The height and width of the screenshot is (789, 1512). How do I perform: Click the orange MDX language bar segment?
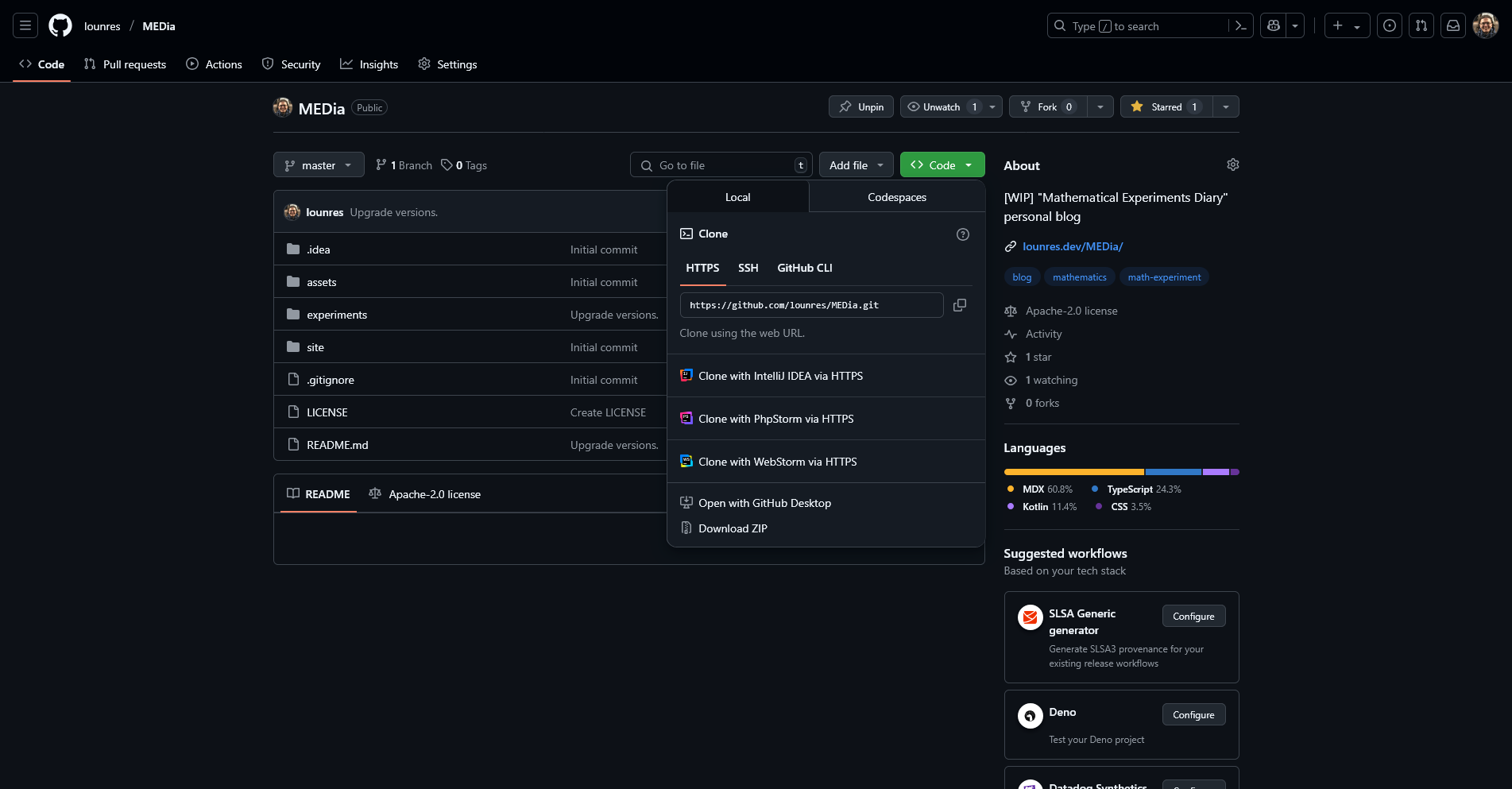click(1073, 472)
